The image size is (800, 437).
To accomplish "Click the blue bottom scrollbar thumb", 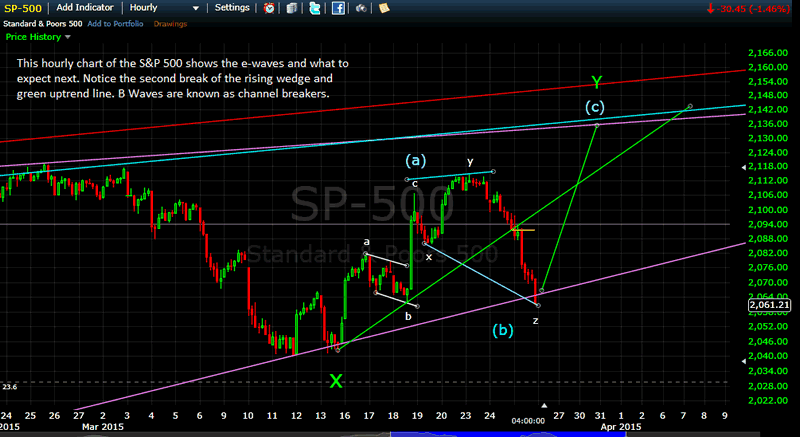I will (x=506, y=434).
